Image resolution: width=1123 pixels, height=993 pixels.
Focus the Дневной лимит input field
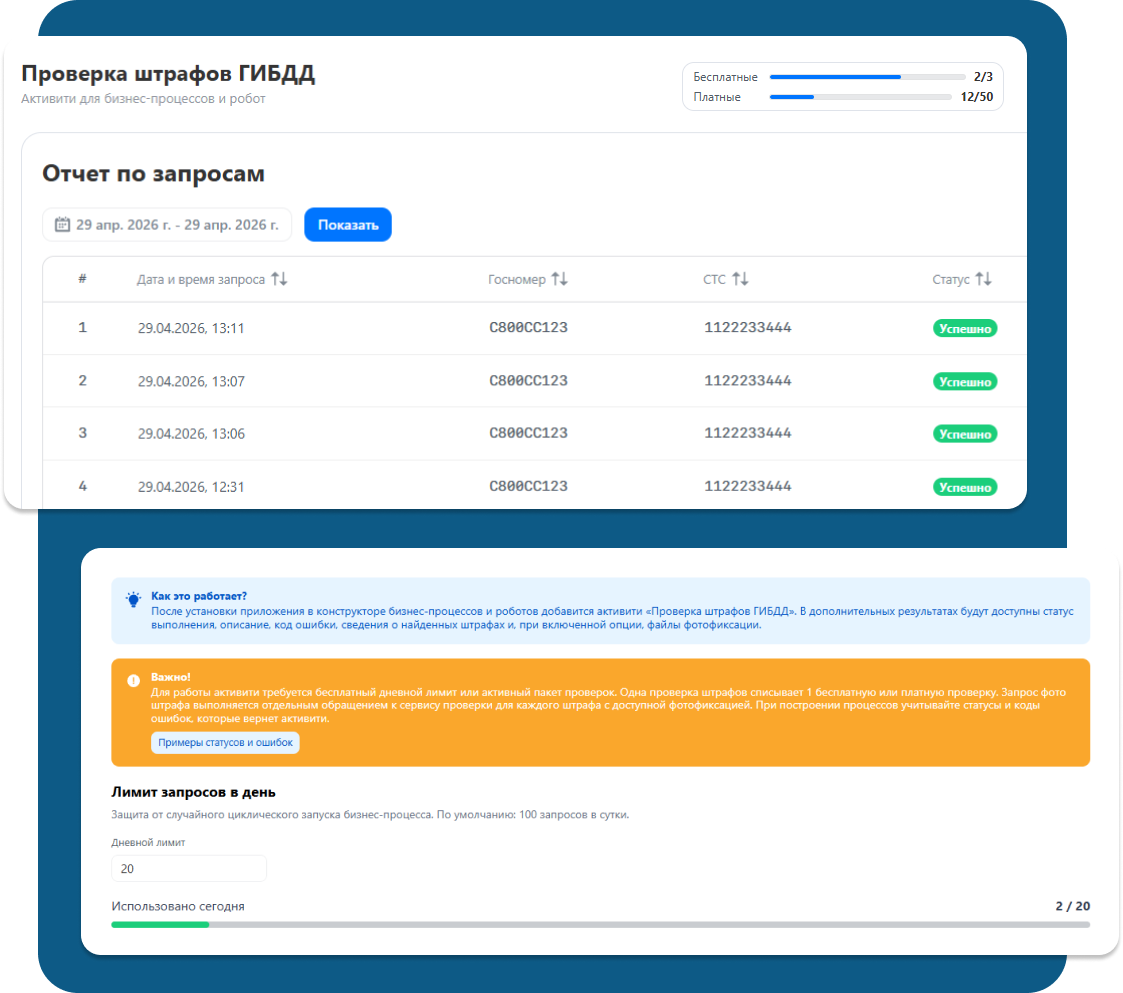[189, 868]
